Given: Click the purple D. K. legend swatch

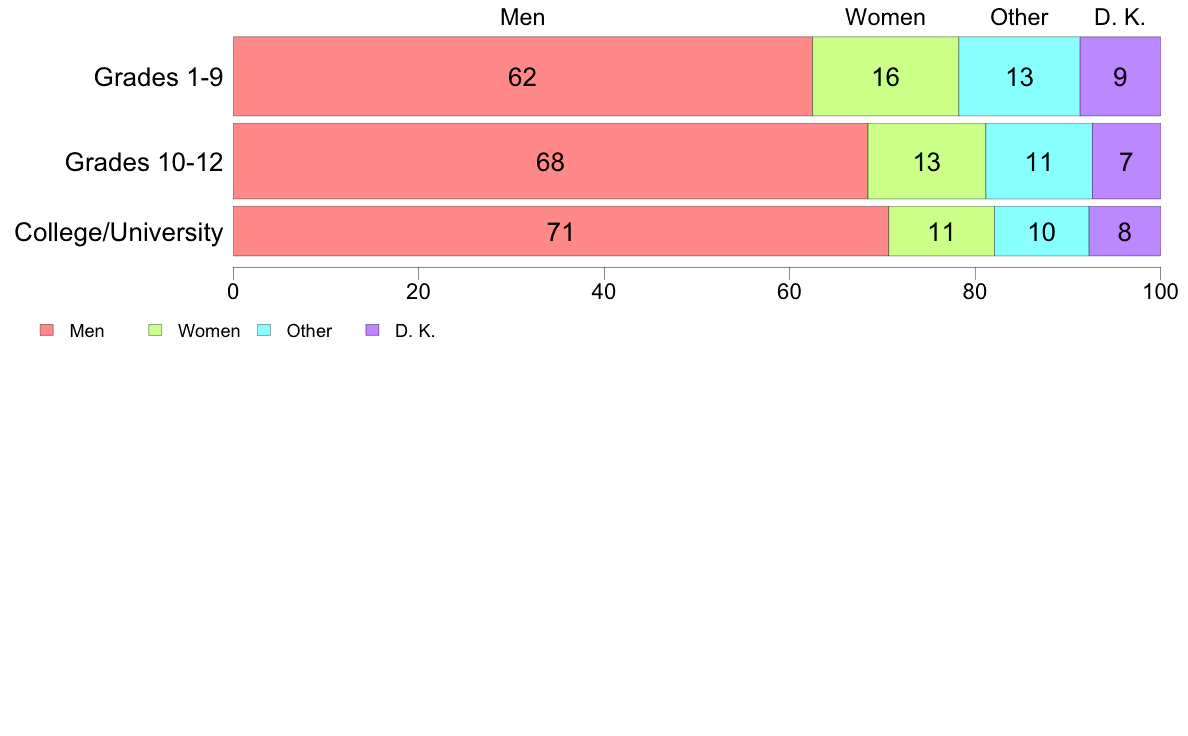Looking at the screenshot, I should (372, 330).
